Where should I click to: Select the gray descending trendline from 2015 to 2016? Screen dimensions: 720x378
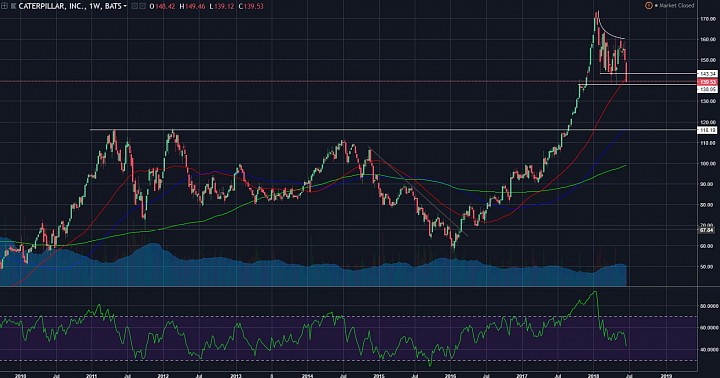point(418,191)
